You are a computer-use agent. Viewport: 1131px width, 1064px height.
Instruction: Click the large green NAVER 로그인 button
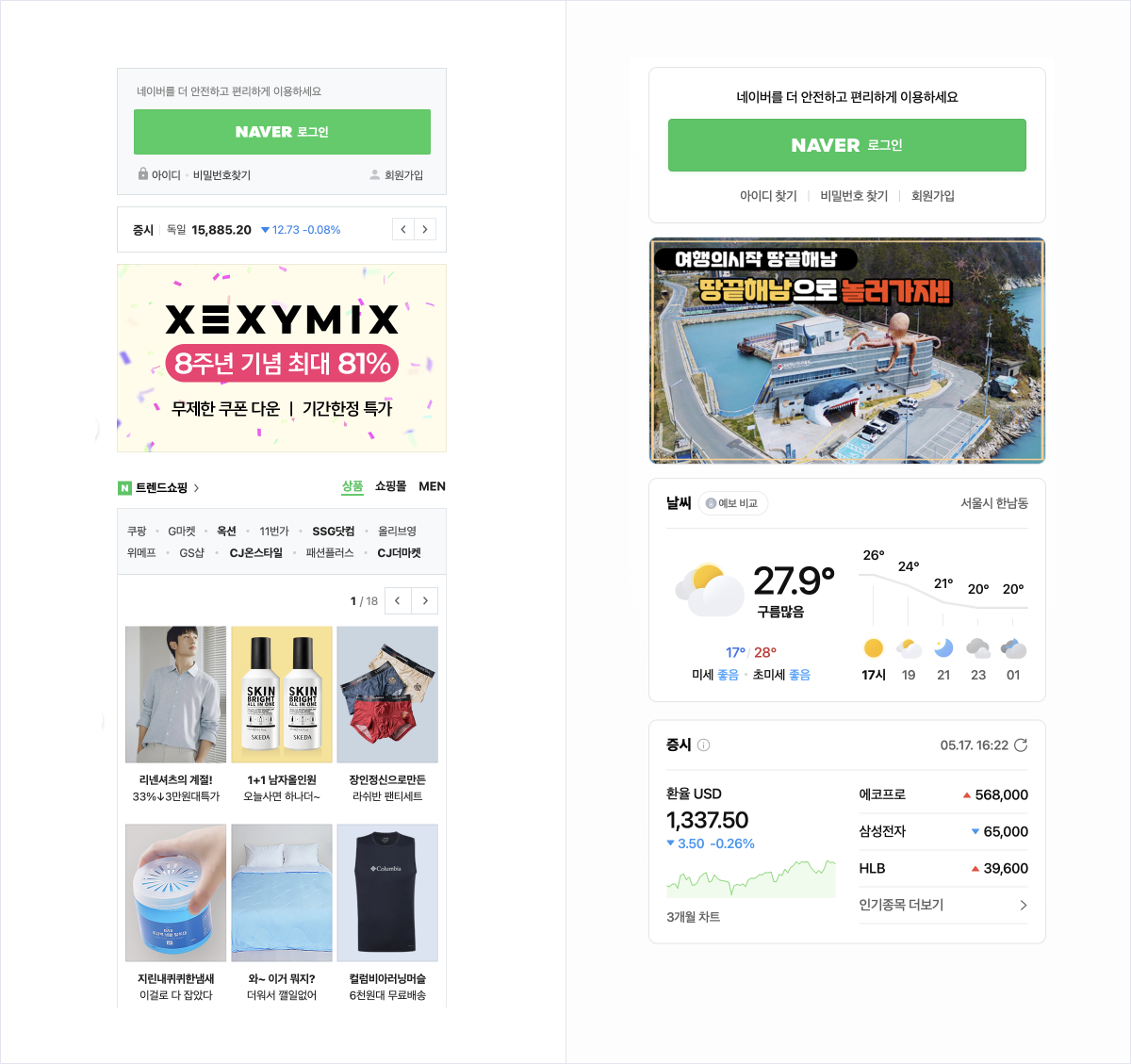point(847,145)
